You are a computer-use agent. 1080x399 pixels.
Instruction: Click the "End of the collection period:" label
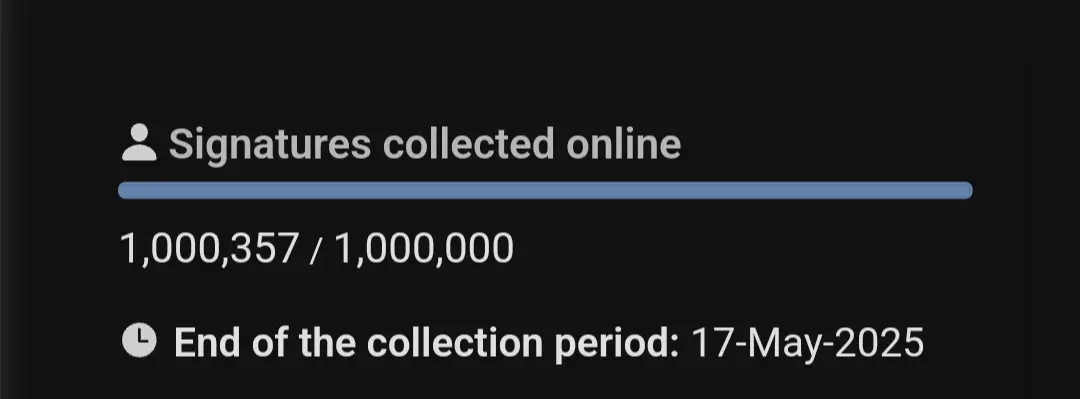coord(427,343)
